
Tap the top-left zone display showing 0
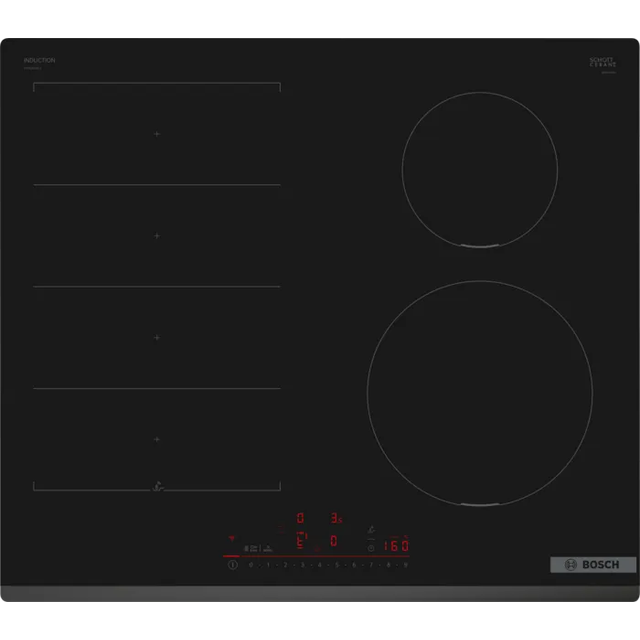301,518
